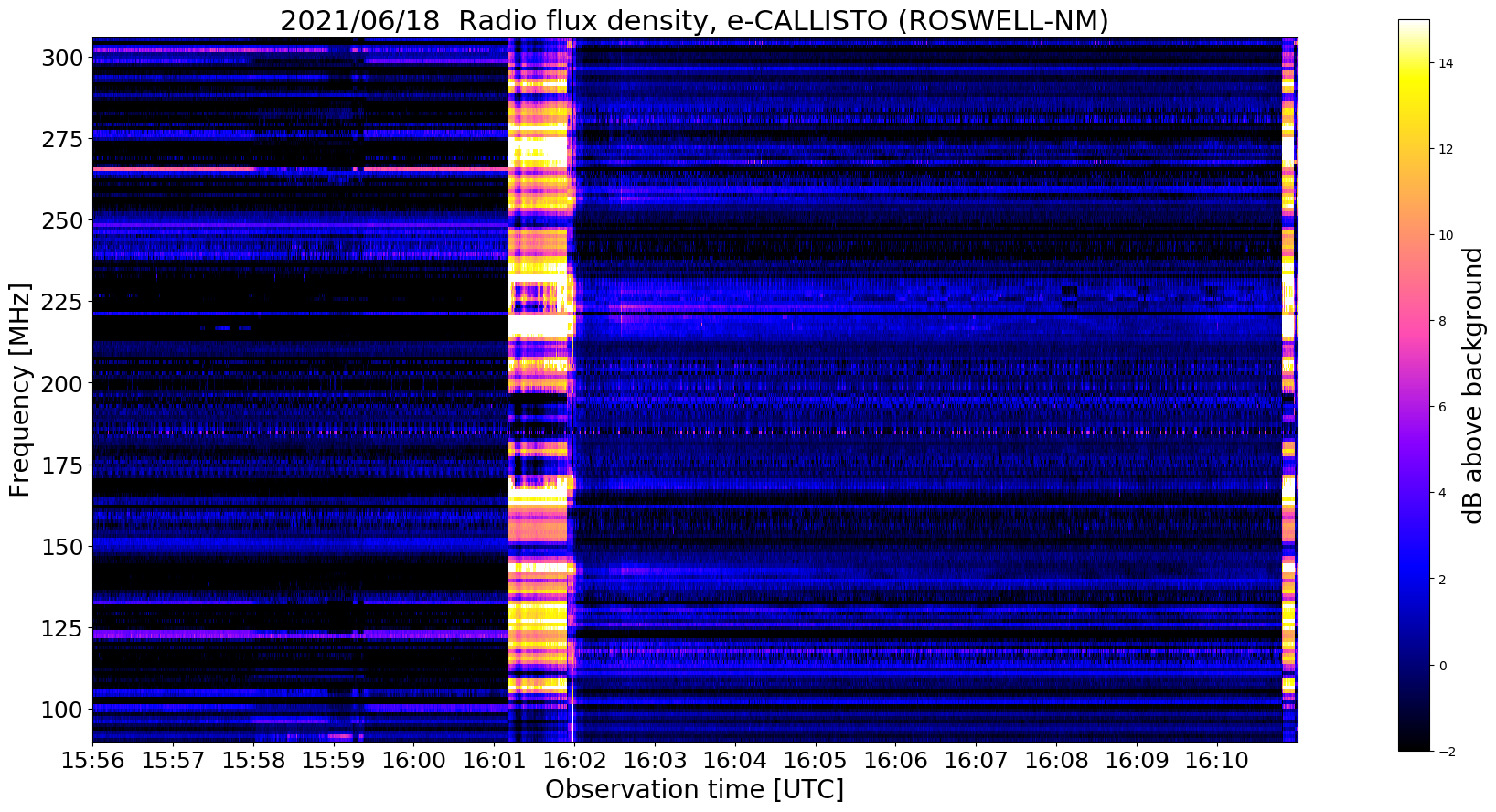Click the 16:01 time tick label
This screenshot has width=1496, height=812.
pyautogui.click(x=494, y=761)
